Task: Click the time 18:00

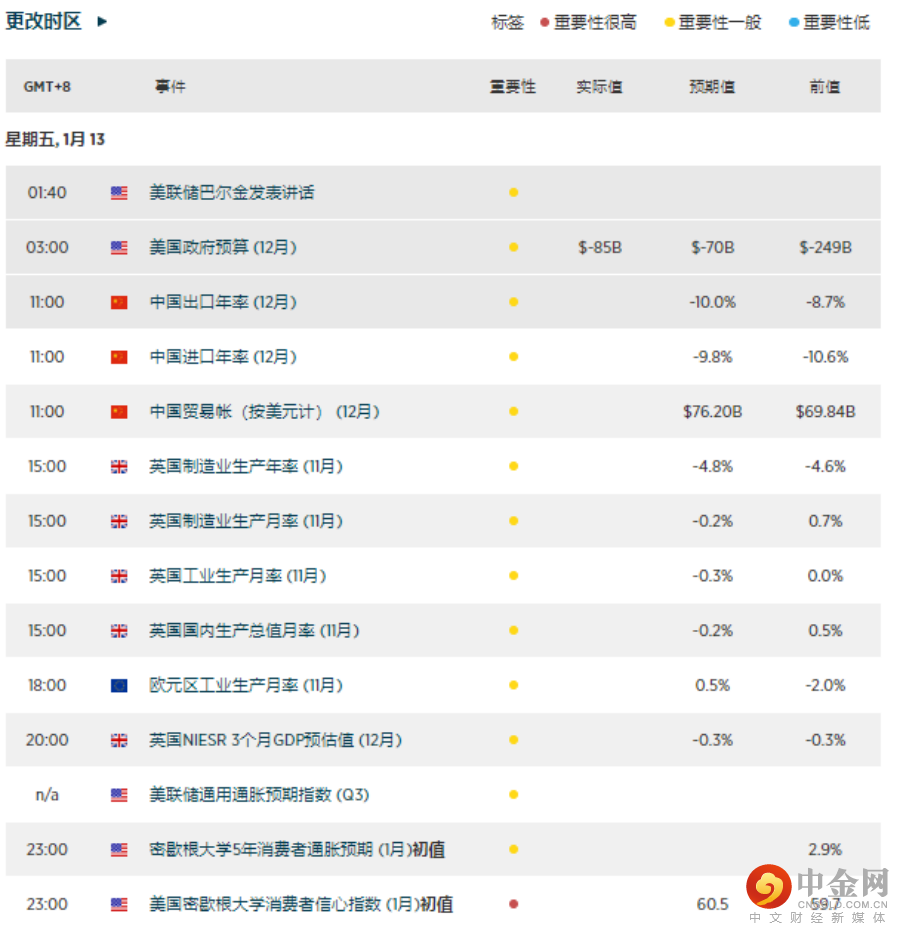Action: click(47, 685)
